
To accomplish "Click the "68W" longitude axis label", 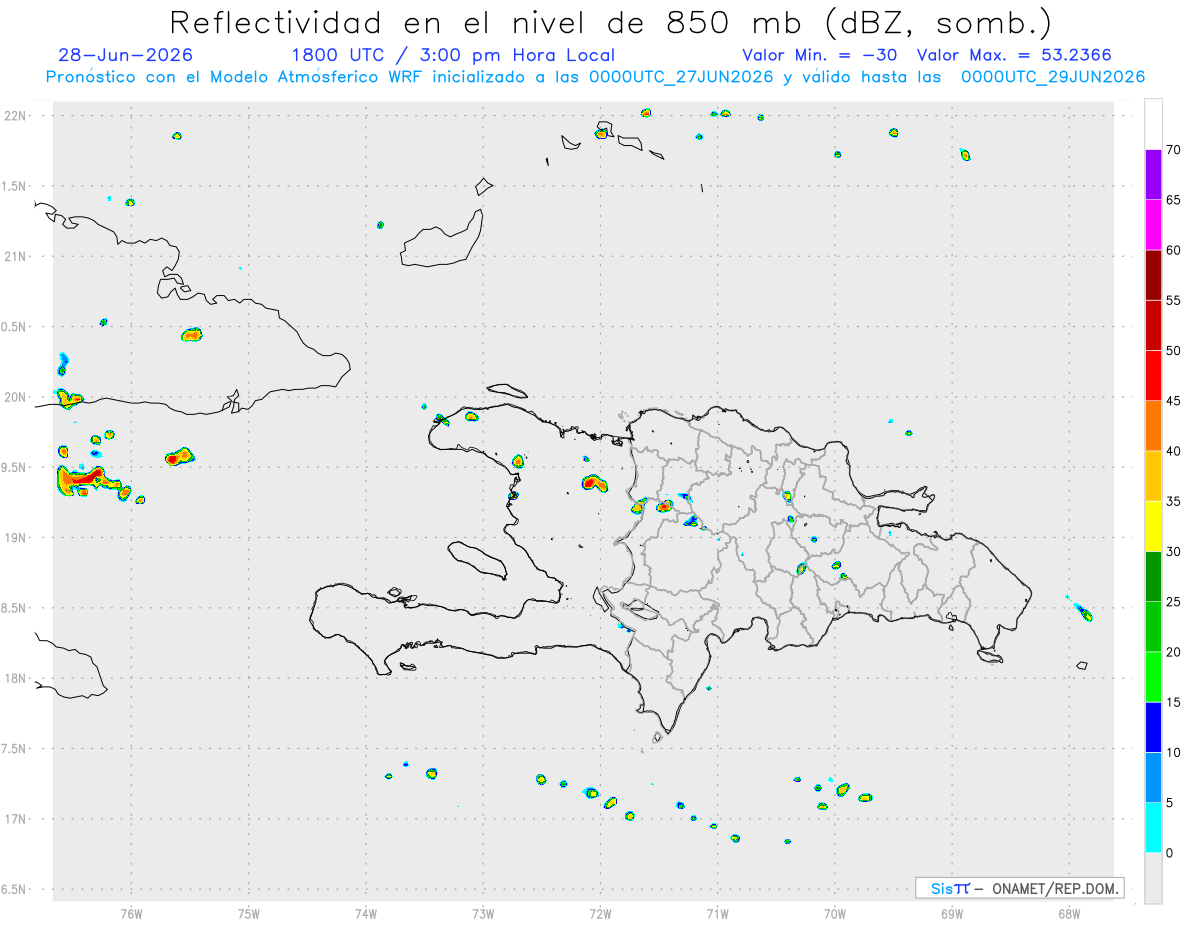I will (1069, 913).
